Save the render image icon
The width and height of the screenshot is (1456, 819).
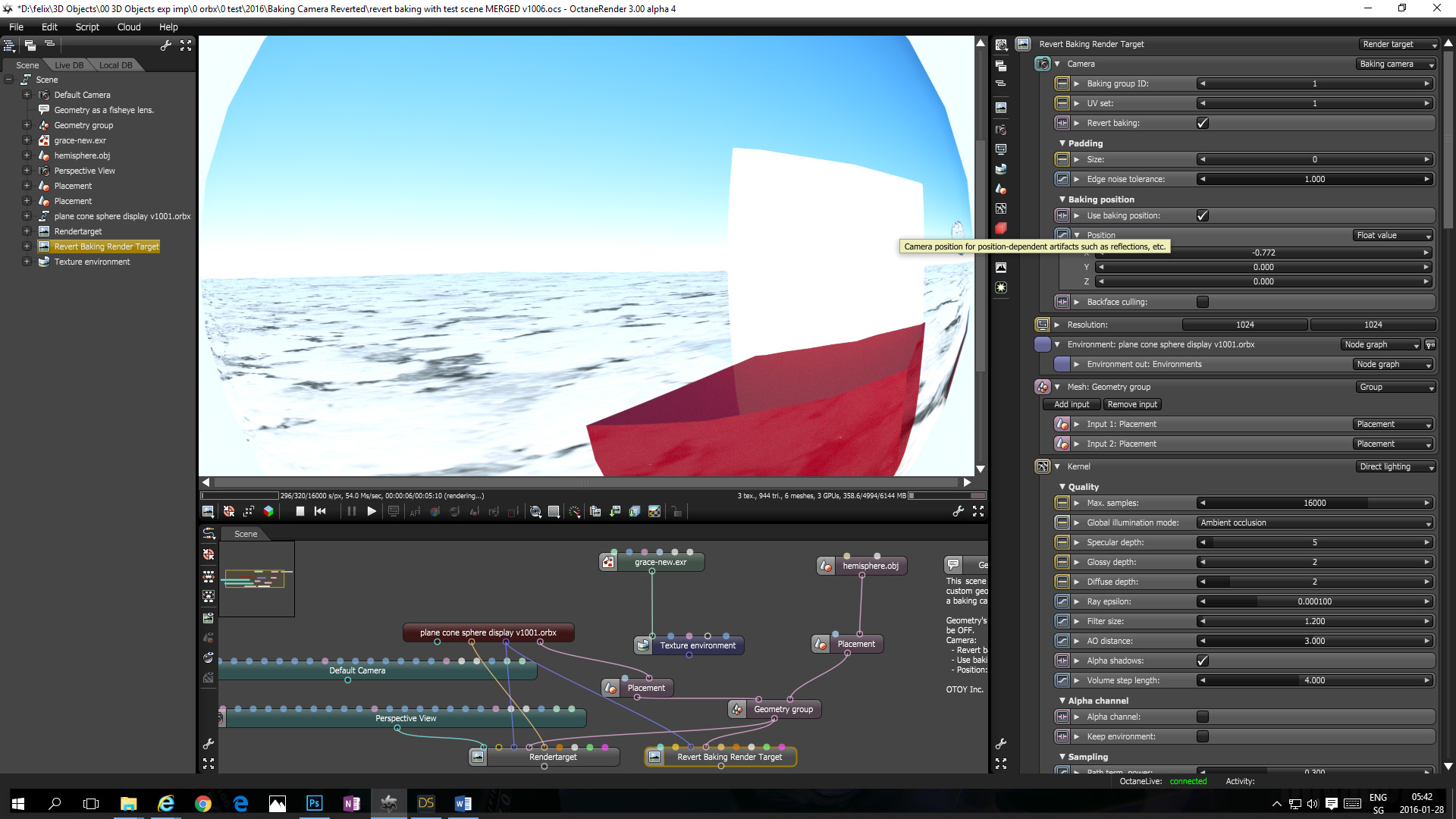pyautogui.click(x=615, y=512)
